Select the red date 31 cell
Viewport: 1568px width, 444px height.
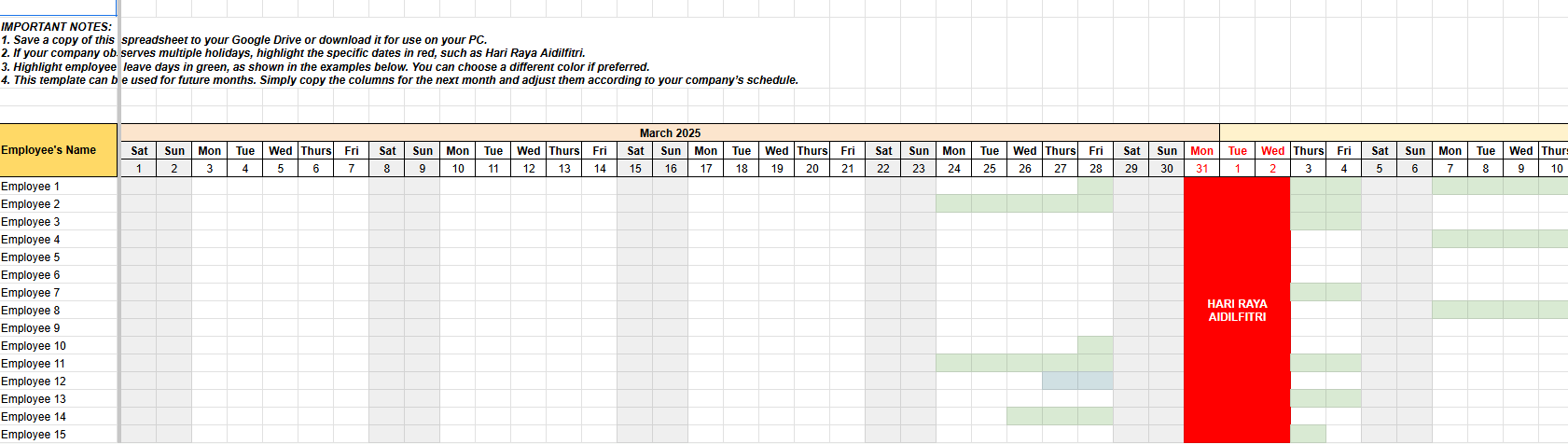coord(1201,169)
